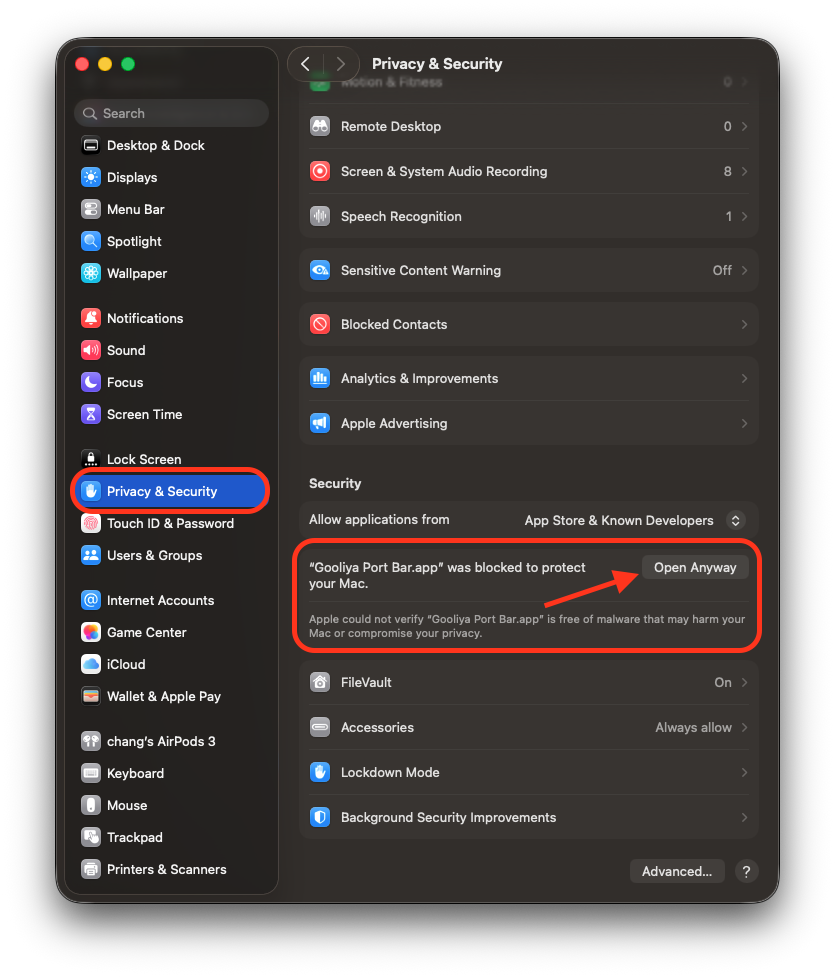Click the Touch ID fingerprint icon
The image size is (835, 977).
coord(91,523)
